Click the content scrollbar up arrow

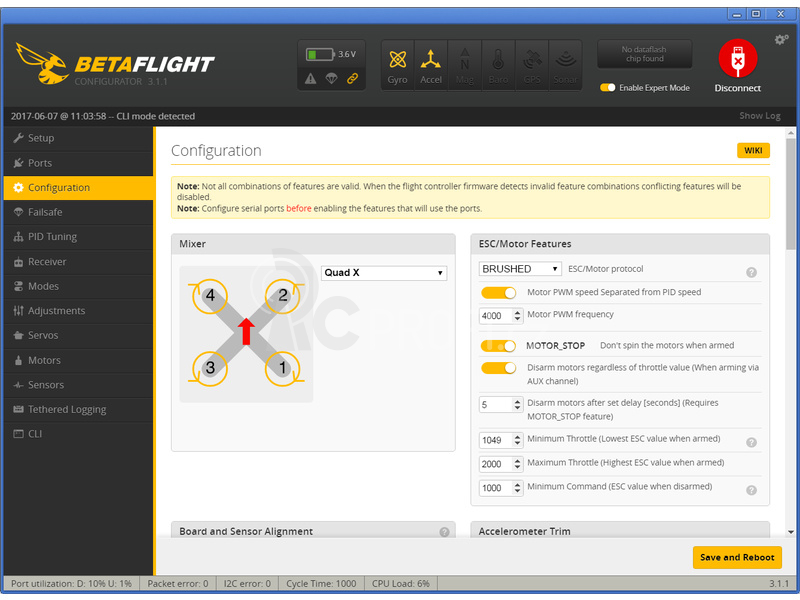[790, 133]
